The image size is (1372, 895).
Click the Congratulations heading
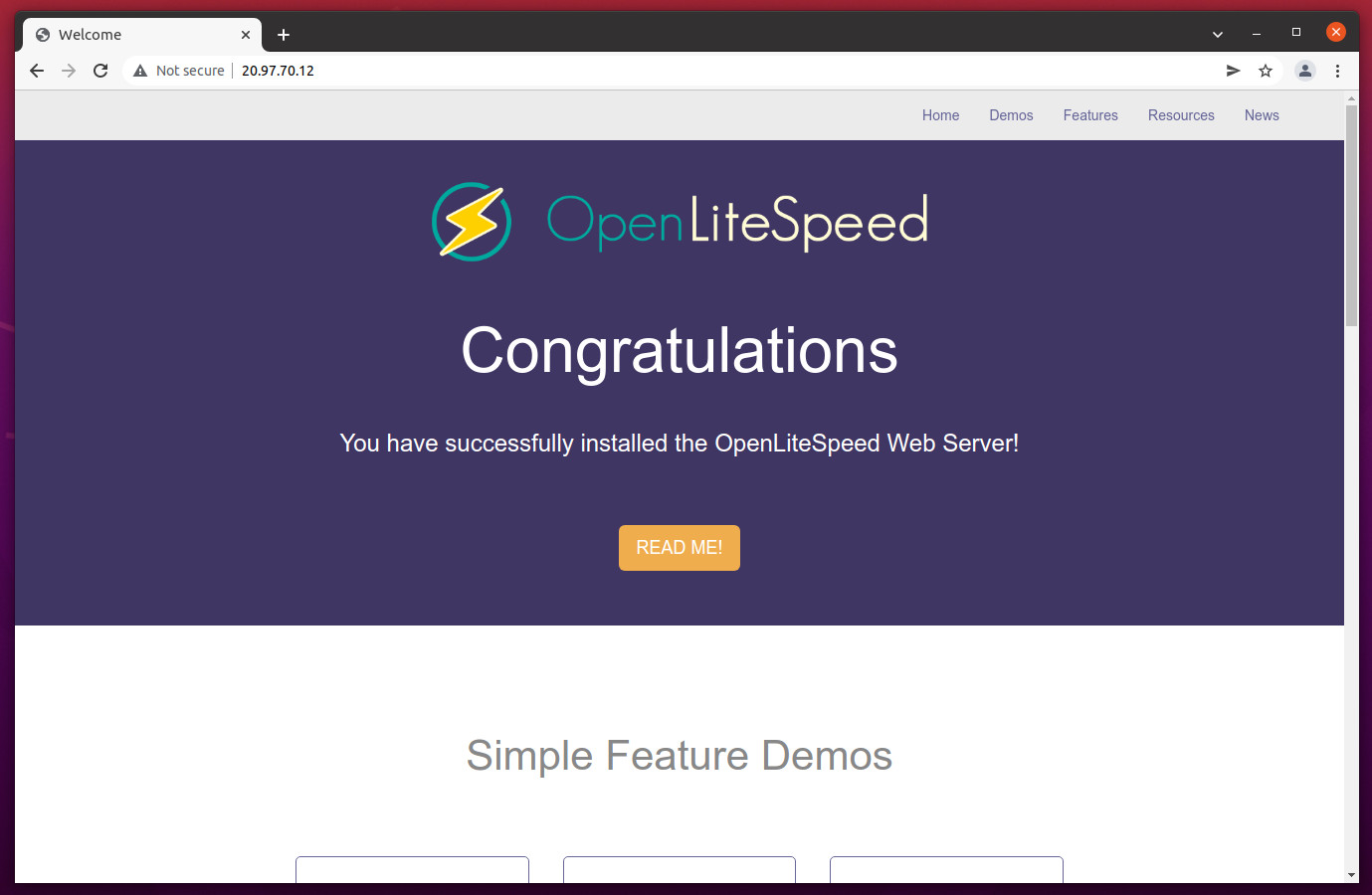click(680, 351)
